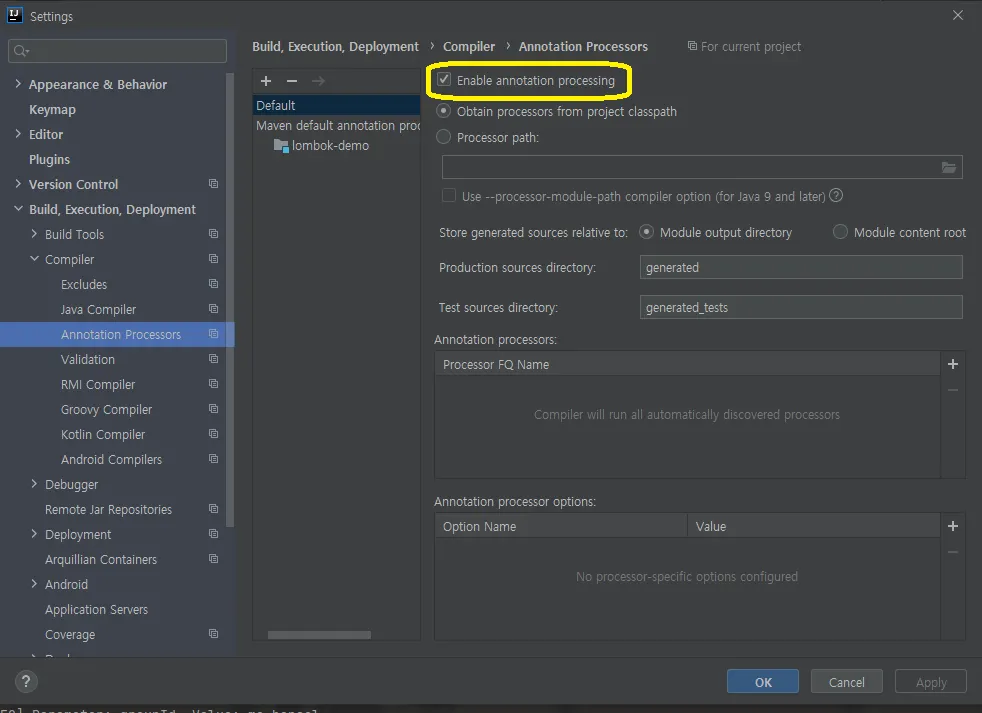Expand the Editor settings section
Viewport: 982px width, 713px height.
pyautogui.click(x=18, y=133)
